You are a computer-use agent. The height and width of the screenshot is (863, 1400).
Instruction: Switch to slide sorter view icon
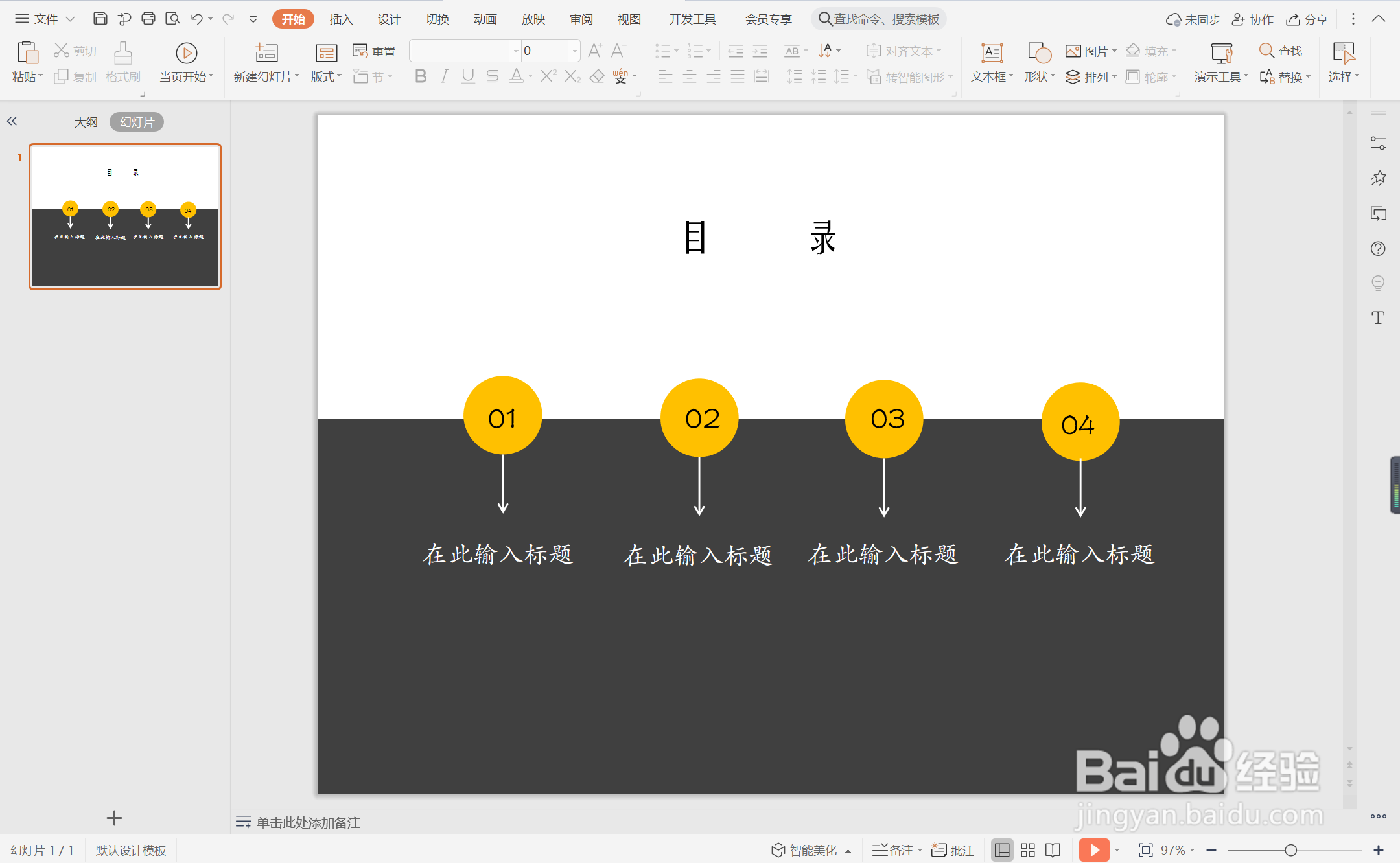[x=1027, y=849]
